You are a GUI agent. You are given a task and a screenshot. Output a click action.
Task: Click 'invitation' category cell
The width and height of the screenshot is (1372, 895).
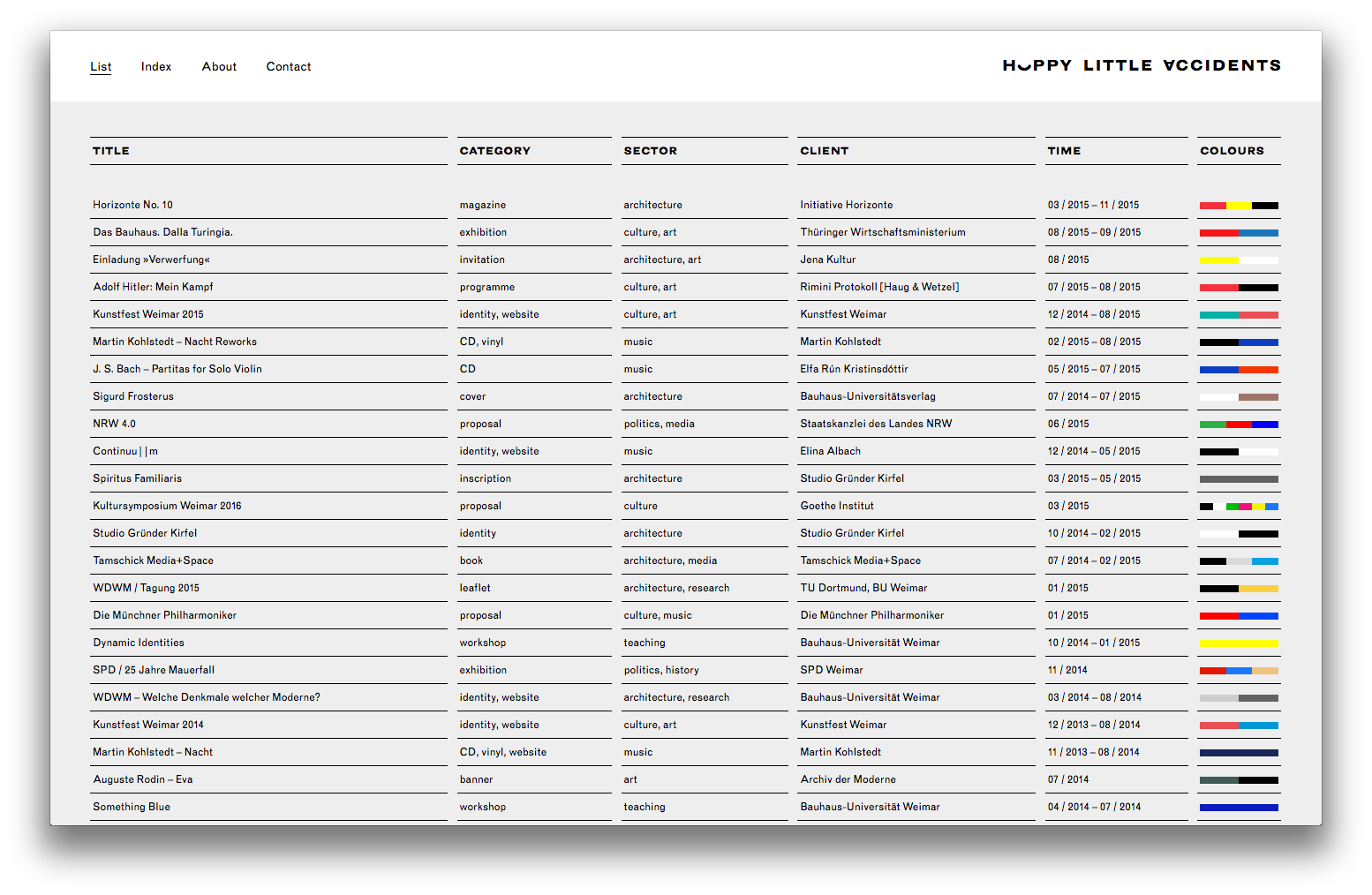(482, 259)
